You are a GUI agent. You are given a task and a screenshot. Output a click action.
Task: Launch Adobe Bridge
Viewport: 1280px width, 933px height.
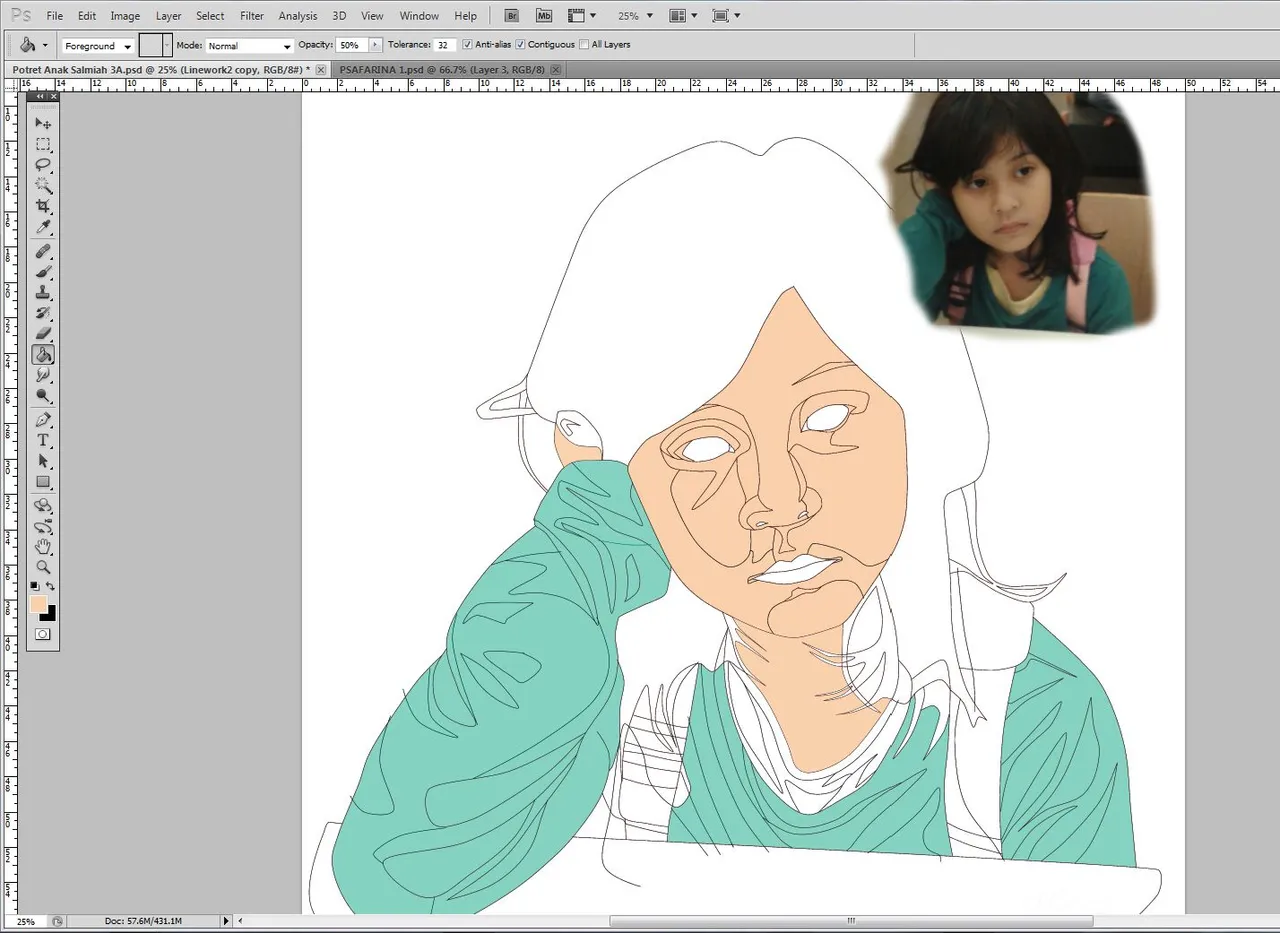pos(512,16)
